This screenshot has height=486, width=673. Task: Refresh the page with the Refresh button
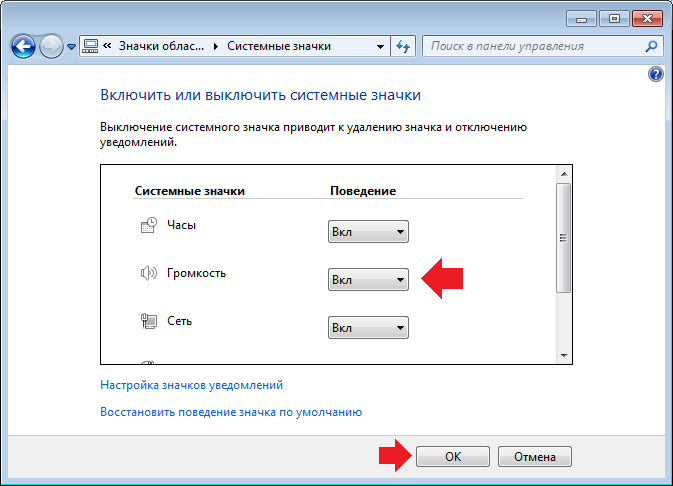[x=403, y=46]
